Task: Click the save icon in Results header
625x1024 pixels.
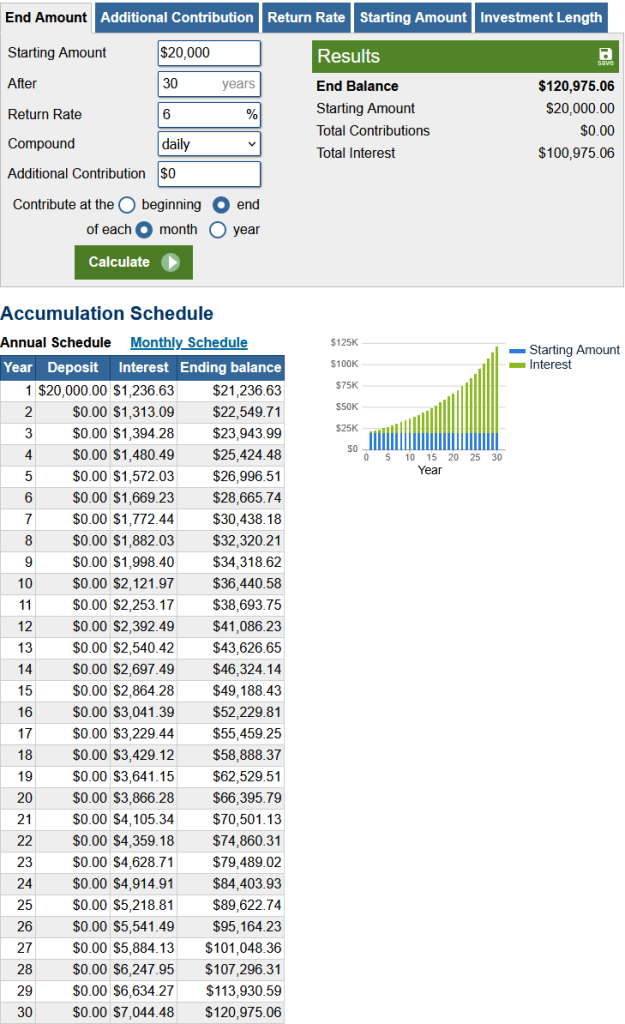Action: (x=605, y=56)
